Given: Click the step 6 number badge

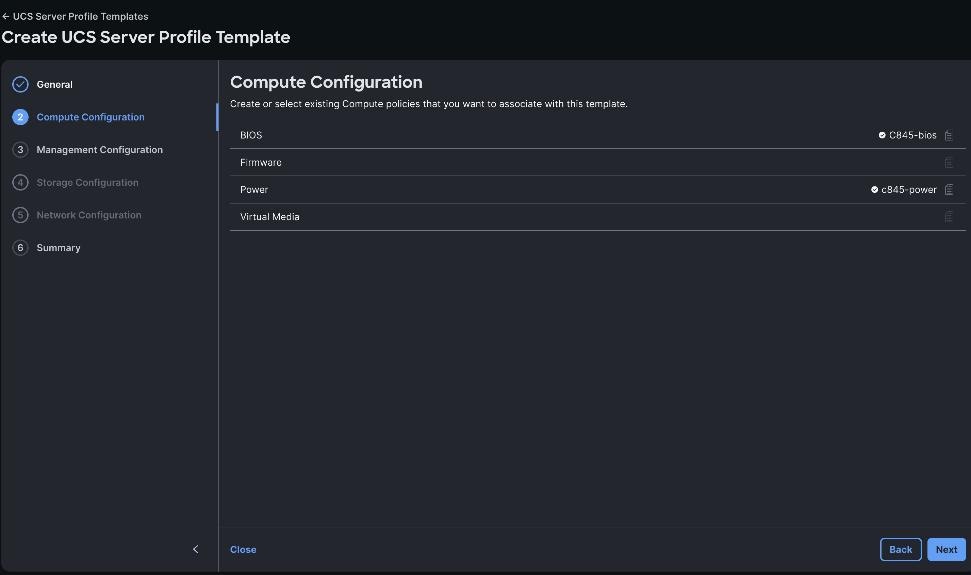Looking at the screenshot, I should pos(20,248).
